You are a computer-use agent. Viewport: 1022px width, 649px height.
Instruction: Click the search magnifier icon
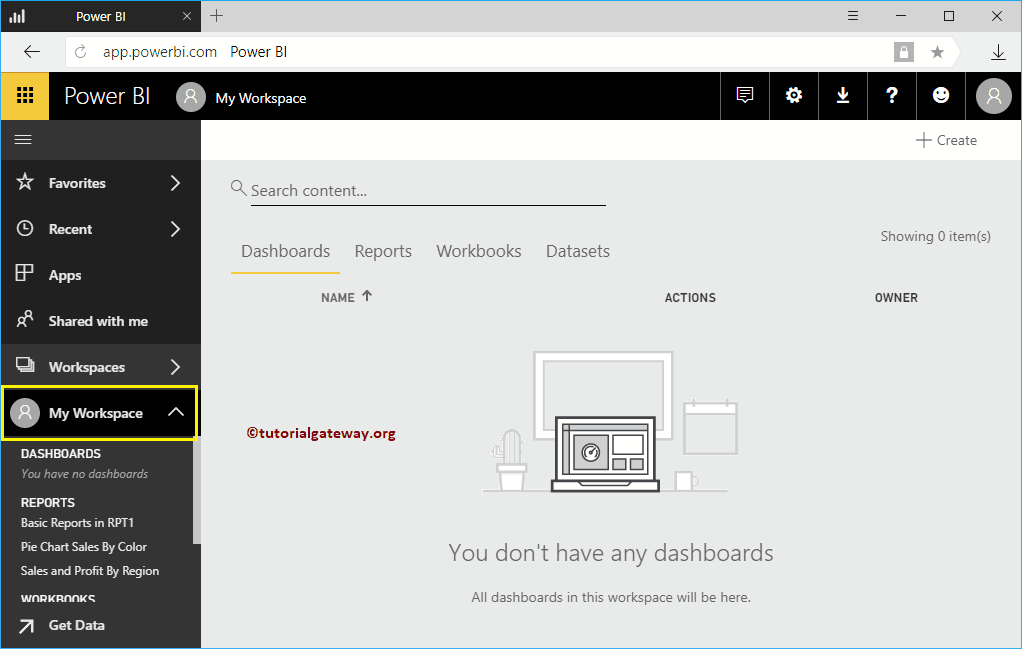pyautogui.click(x=239, y=188)
